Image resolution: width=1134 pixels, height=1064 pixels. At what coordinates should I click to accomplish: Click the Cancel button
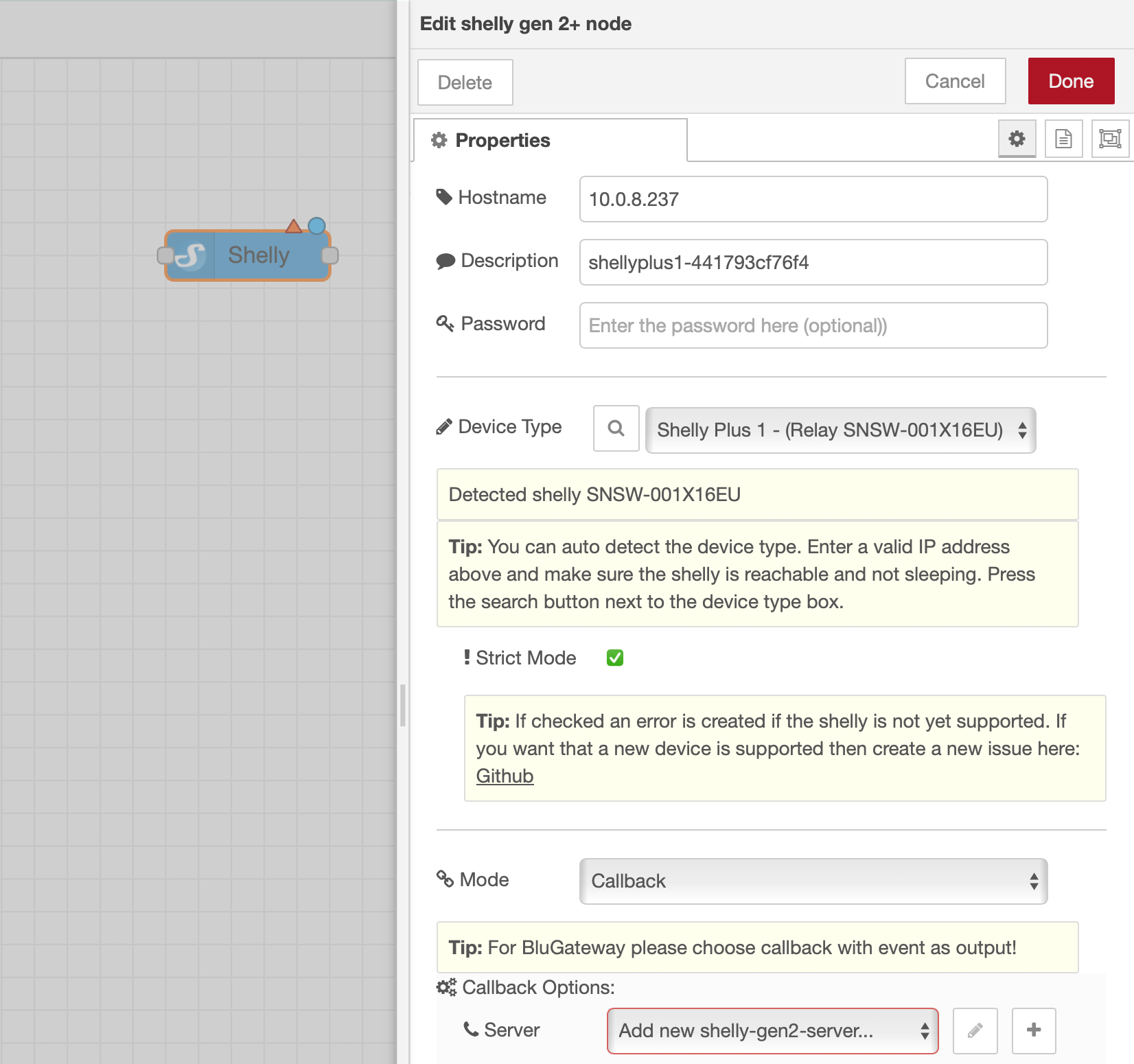coord(955,81)
